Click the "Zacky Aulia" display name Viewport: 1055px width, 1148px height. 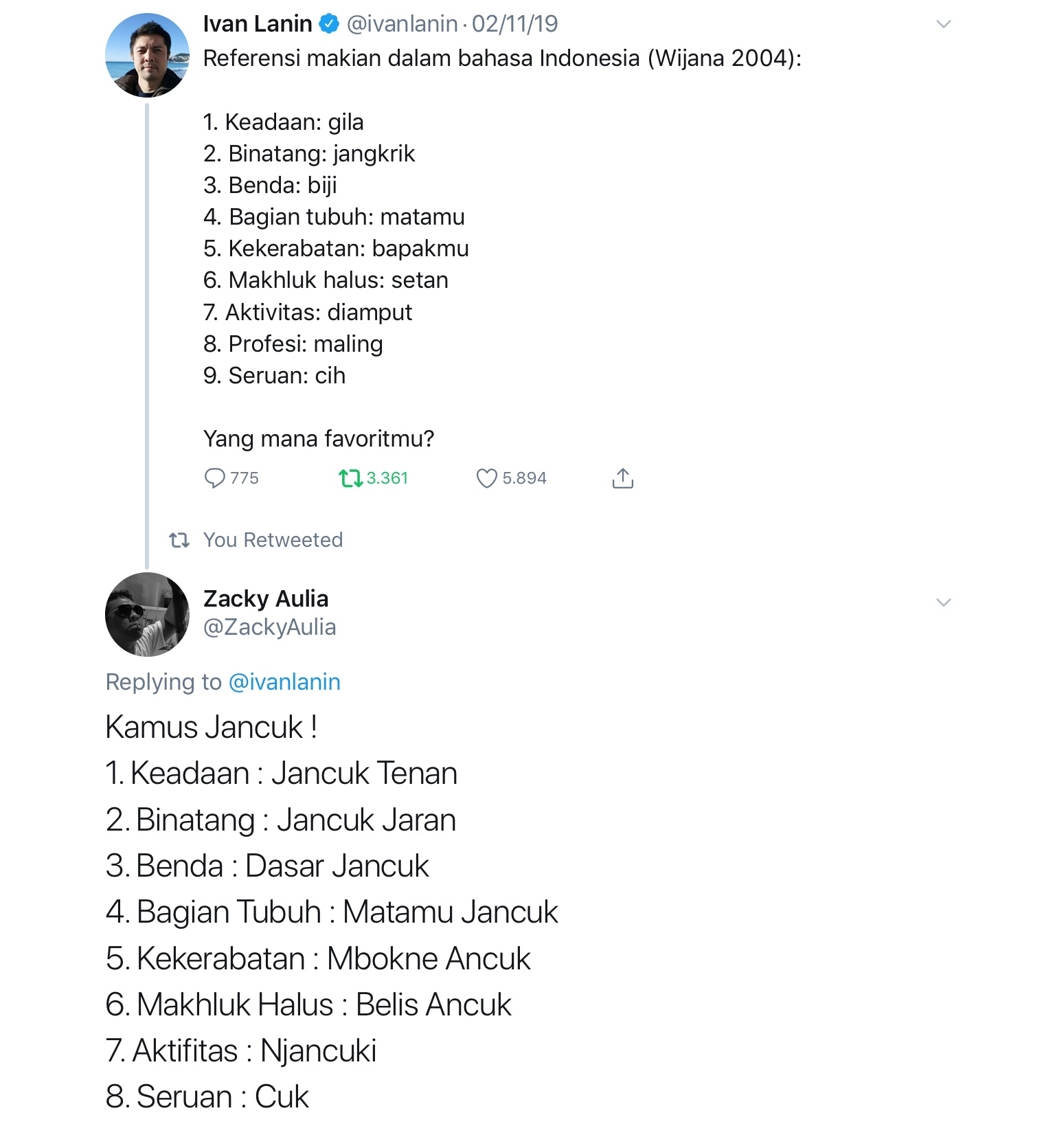coord(266,598)
